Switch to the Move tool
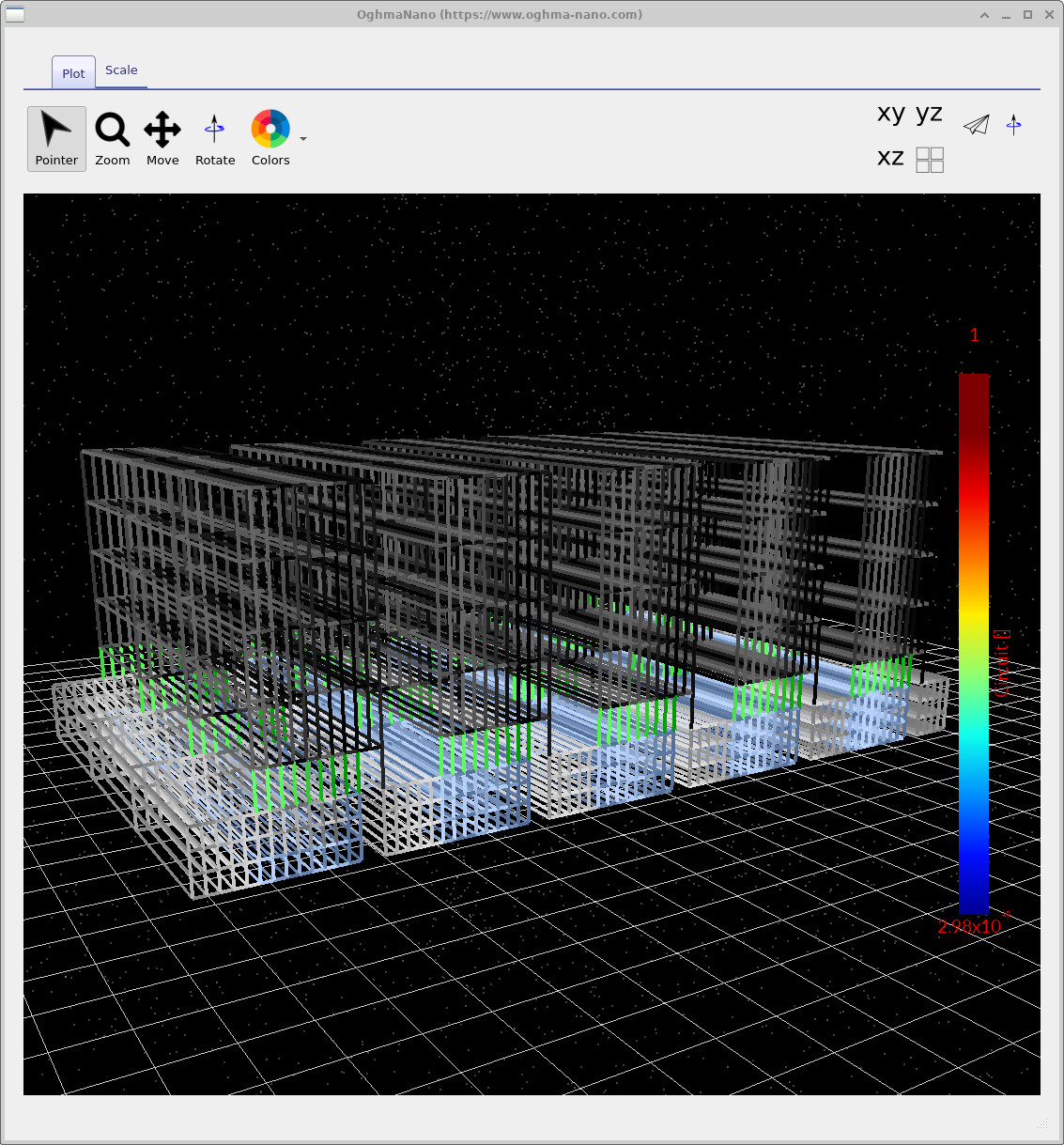 162,138
